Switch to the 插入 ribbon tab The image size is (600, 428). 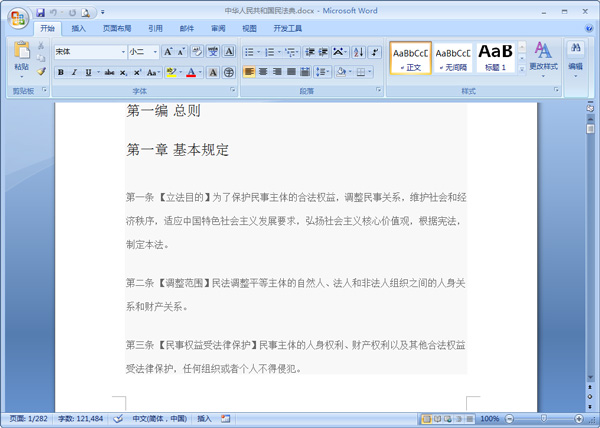(78, 28)
